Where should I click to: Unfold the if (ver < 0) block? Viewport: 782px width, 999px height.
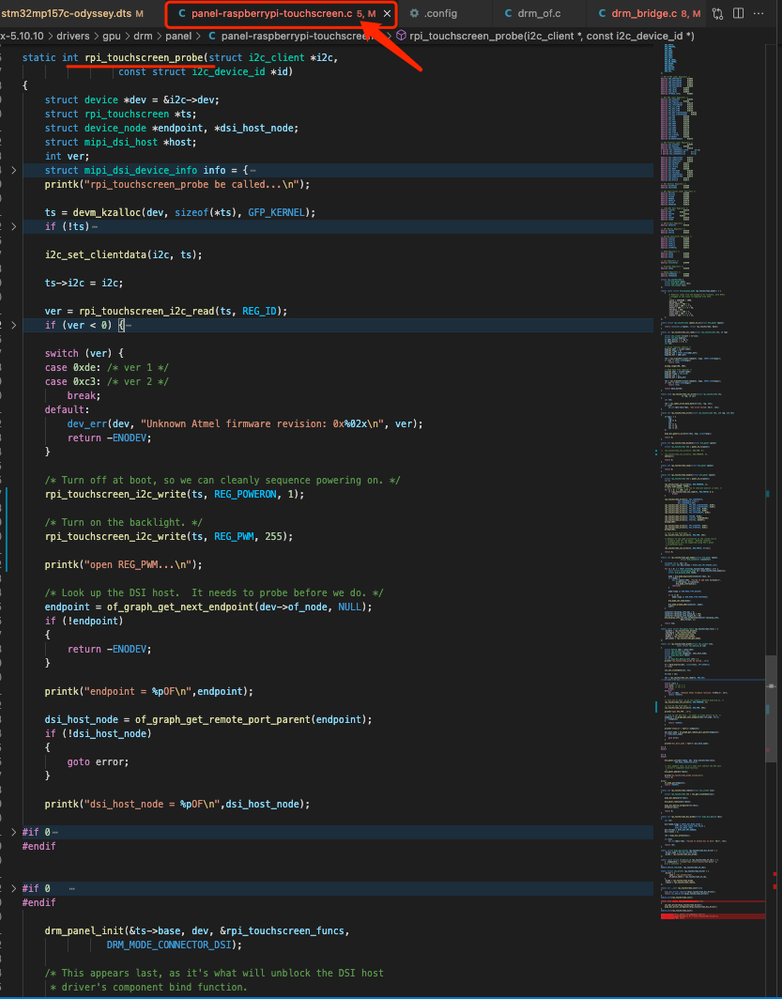13,325
